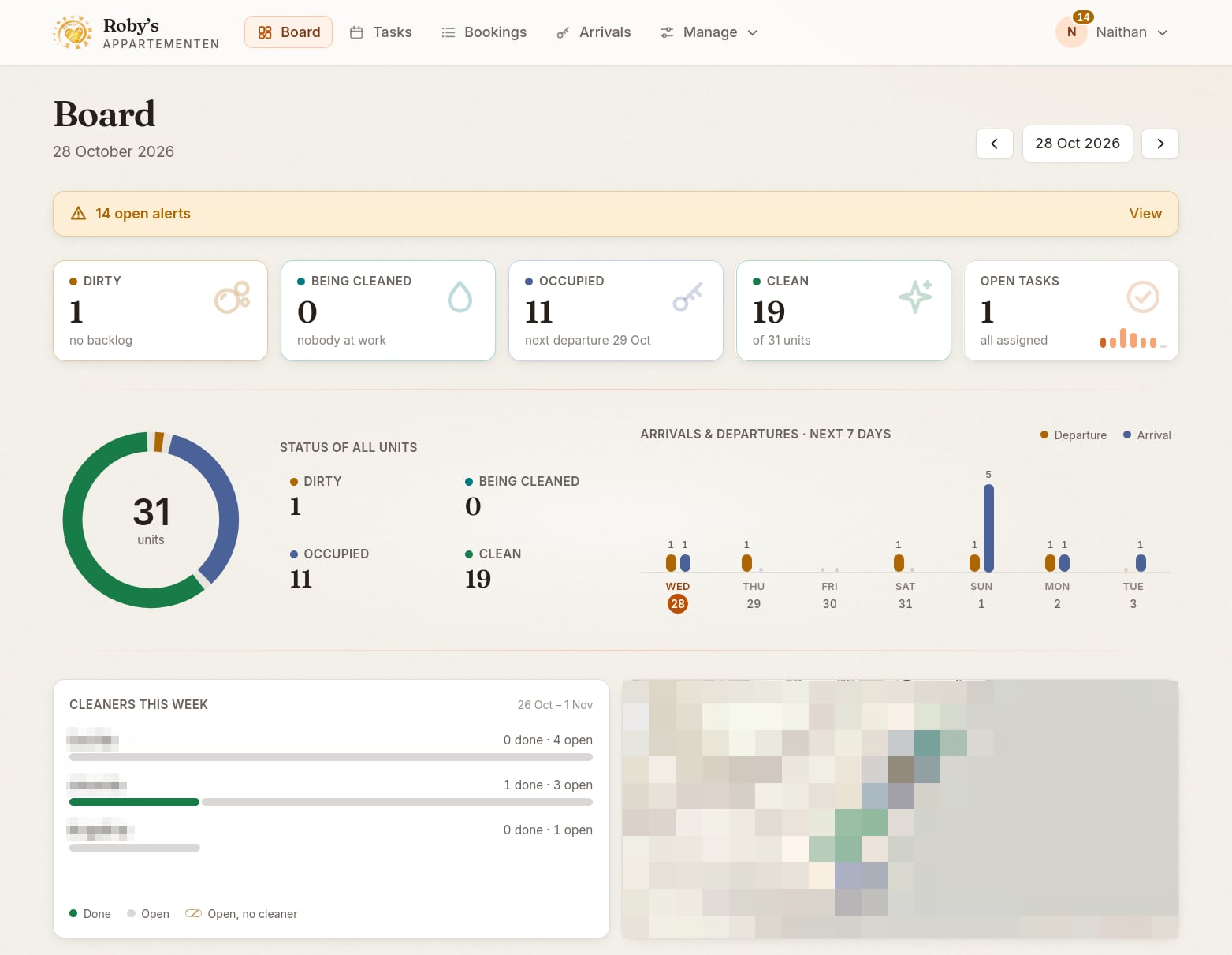Click the checkmark circle on Open Tasks card
This screenshot has height=955, width=1232.
1143,297
